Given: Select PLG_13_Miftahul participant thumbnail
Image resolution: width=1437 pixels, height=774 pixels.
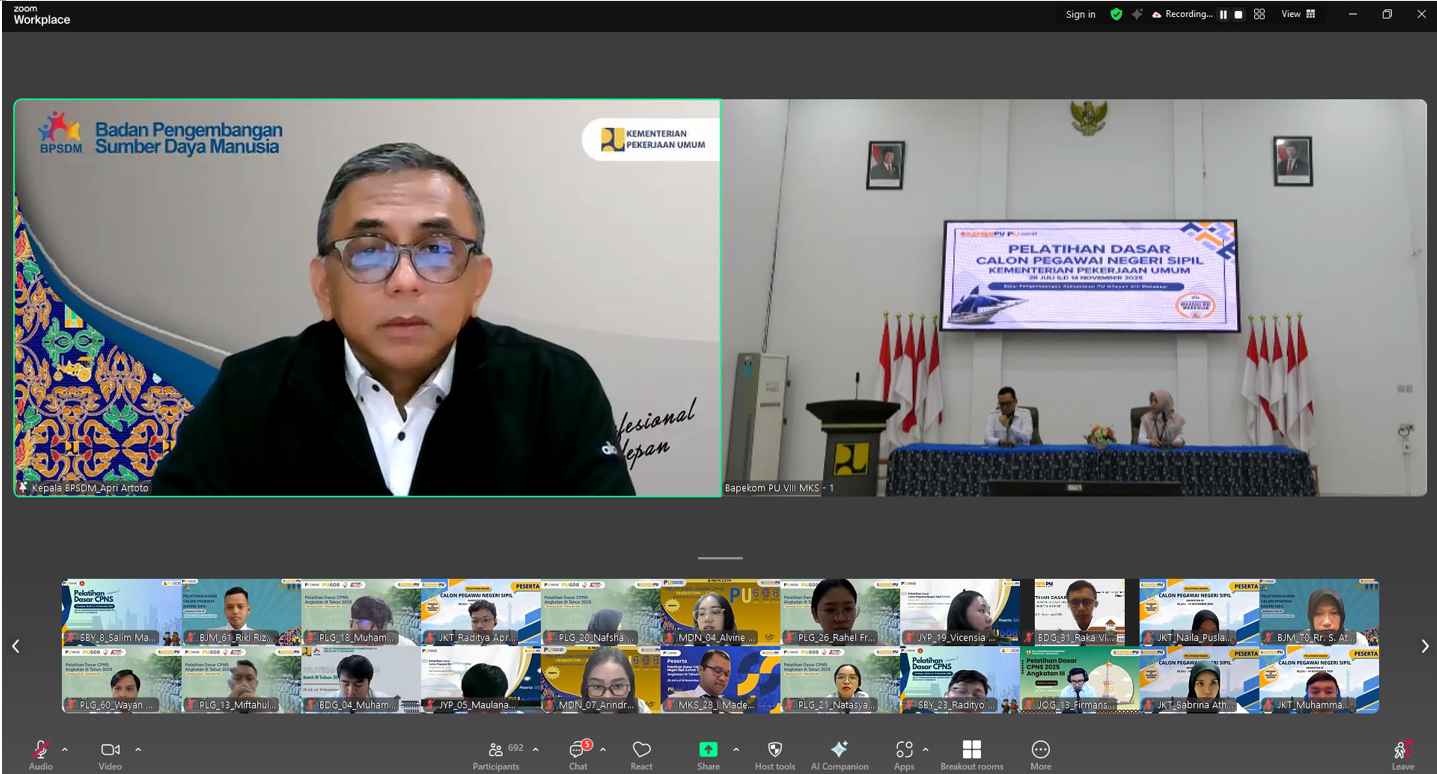Looking at the screenshot, I should [241, 679].
